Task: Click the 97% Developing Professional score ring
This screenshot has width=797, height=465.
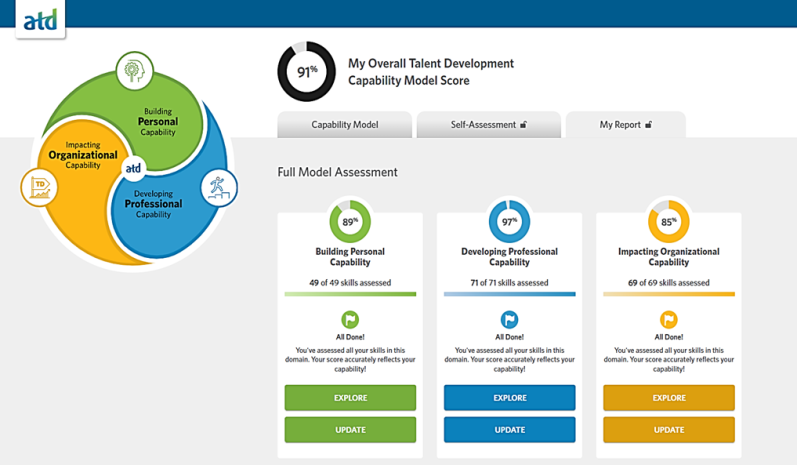Action: point(509,221)
